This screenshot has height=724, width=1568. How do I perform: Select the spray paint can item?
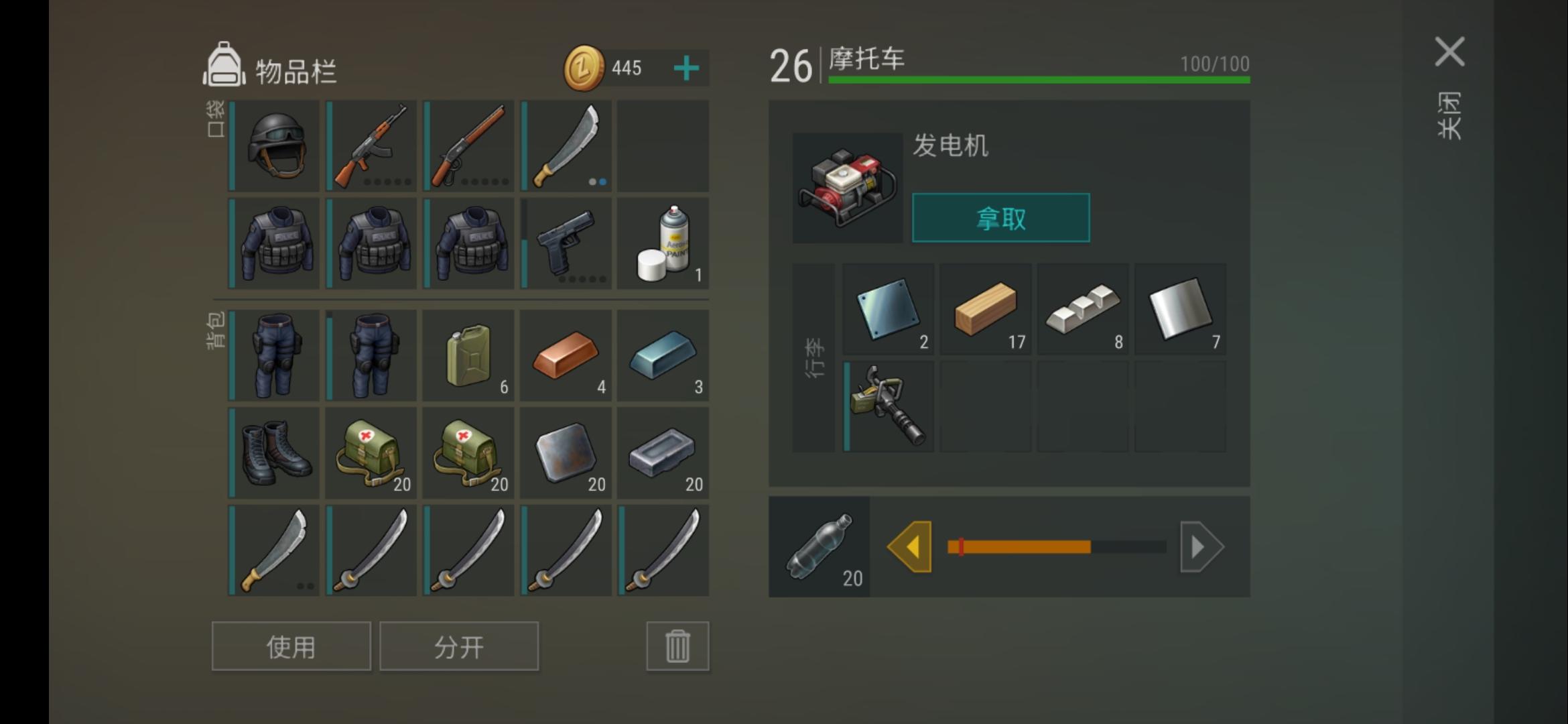click(x=663, y=243)
